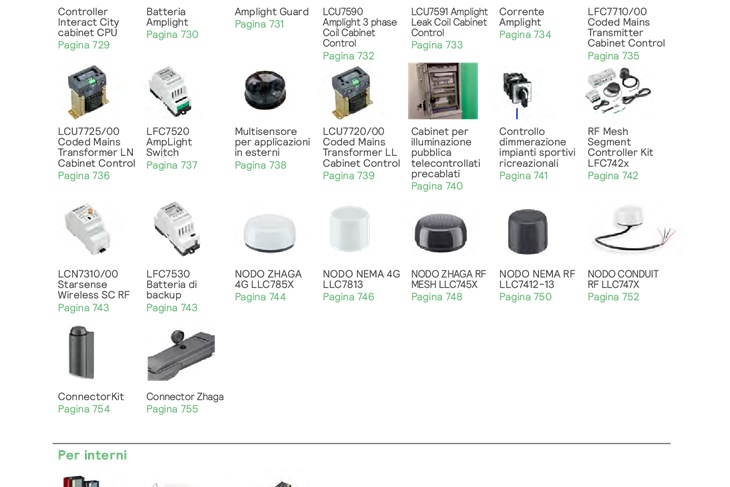Follow the Pagina 735 link

pos(613,56)
